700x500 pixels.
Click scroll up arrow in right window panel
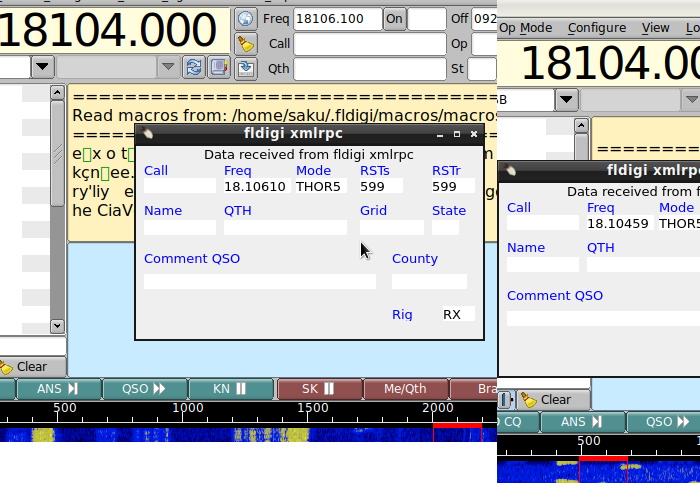(581, 125)
